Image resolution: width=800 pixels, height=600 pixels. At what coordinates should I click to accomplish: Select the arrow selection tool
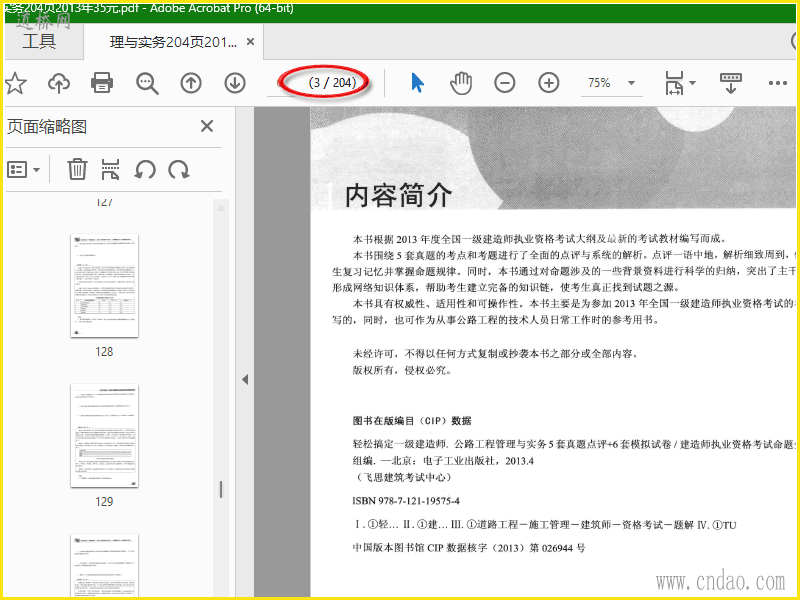click(417, 83)
